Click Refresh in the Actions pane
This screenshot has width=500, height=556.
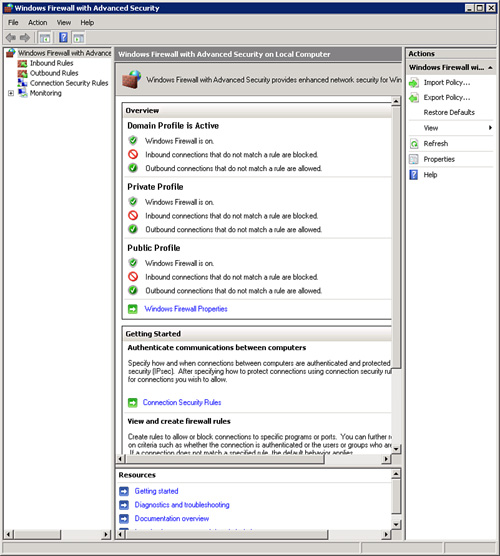436,144
